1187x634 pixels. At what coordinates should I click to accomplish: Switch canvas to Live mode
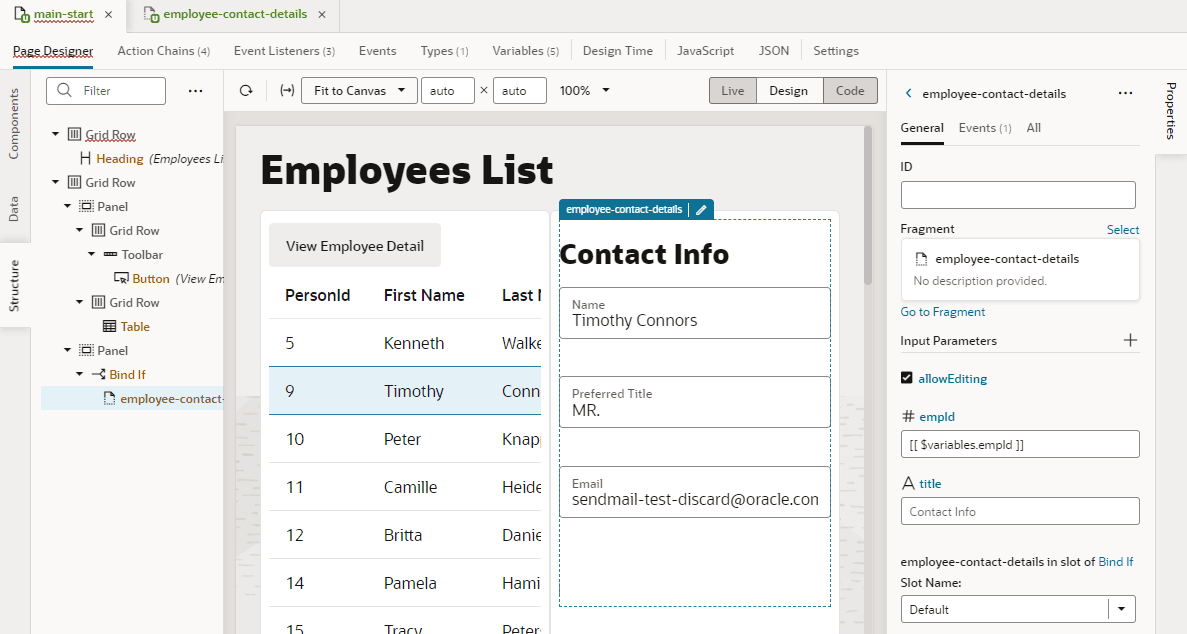pos(733,91)
